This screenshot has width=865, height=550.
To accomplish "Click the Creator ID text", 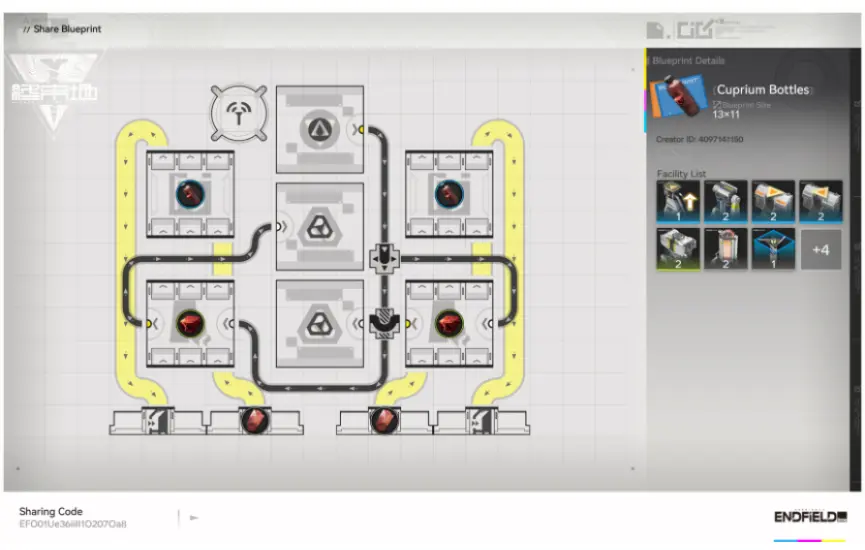I will click(x=699, y=140).
